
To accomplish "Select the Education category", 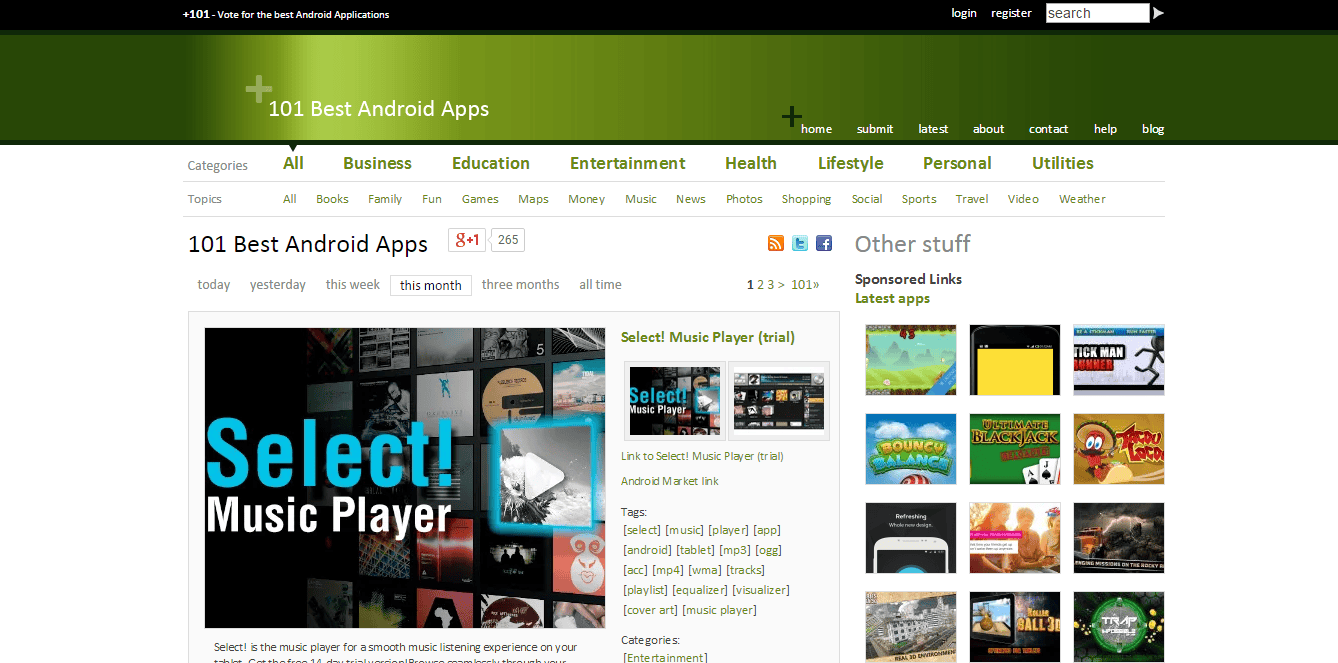I will [491, 163].
